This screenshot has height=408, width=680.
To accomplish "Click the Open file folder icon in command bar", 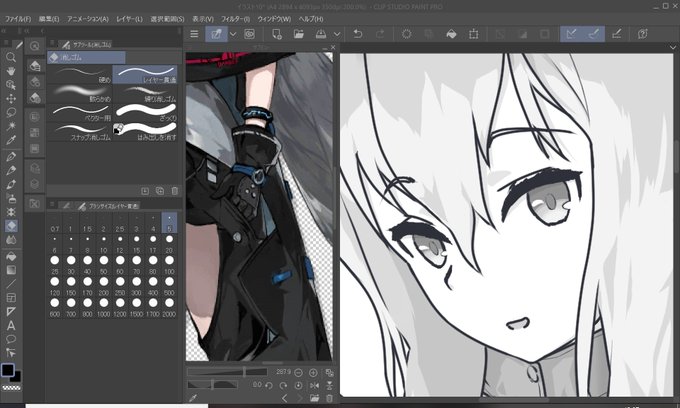I will point(298,34).
